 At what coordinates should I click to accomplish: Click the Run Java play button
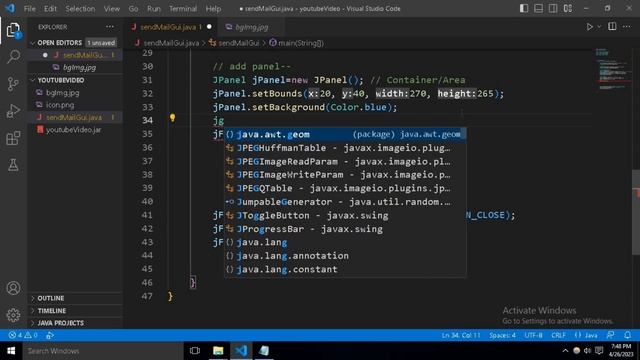click(589, 27)
